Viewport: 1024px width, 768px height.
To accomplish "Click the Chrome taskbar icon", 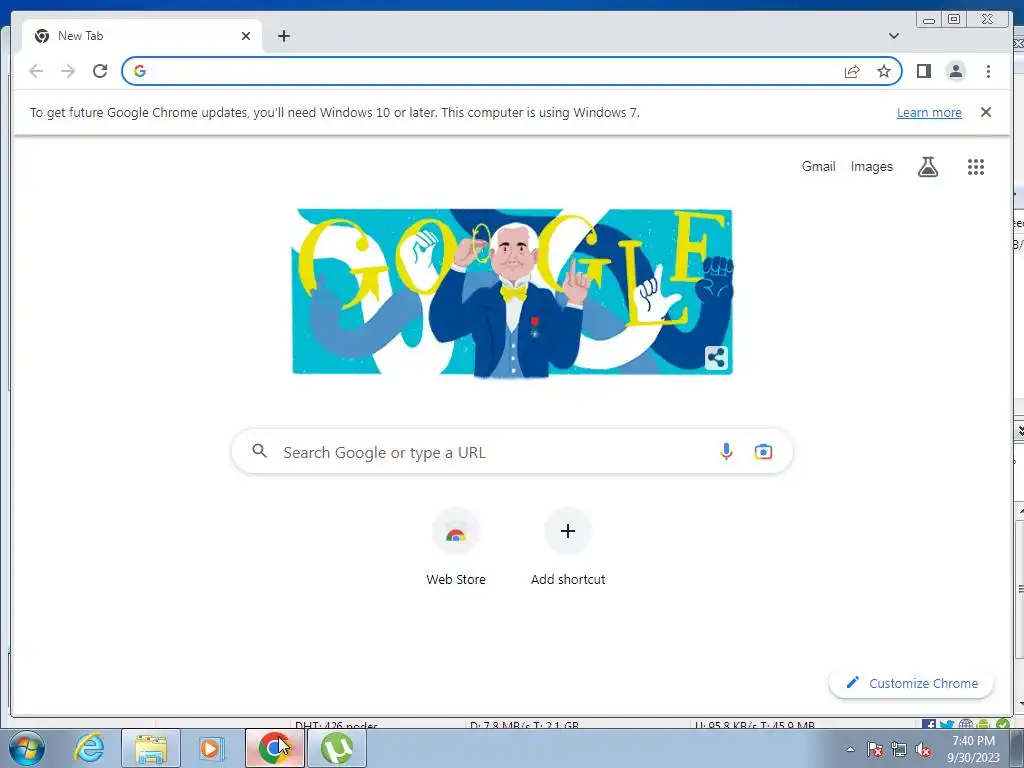I will tap(275, 748).
